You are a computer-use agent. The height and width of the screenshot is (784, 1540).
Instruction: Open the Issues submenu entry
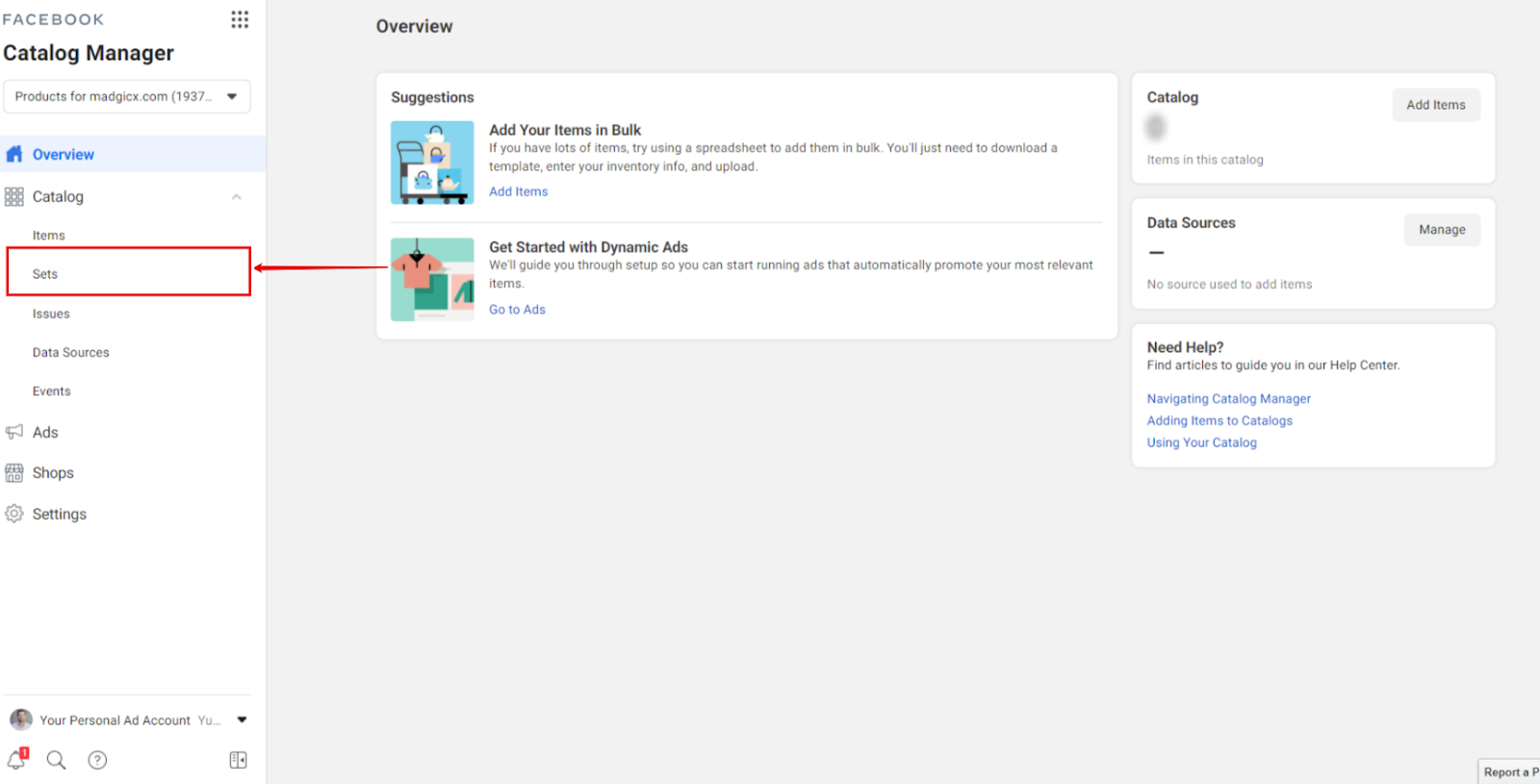51,314
